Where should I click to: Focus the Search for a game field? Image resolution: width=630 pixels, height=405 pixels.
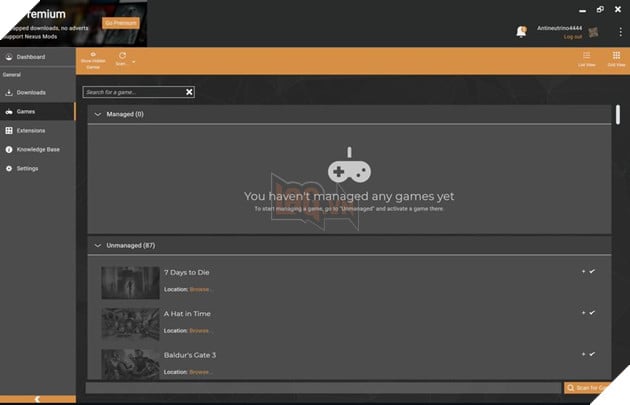[x=134, y=92]
